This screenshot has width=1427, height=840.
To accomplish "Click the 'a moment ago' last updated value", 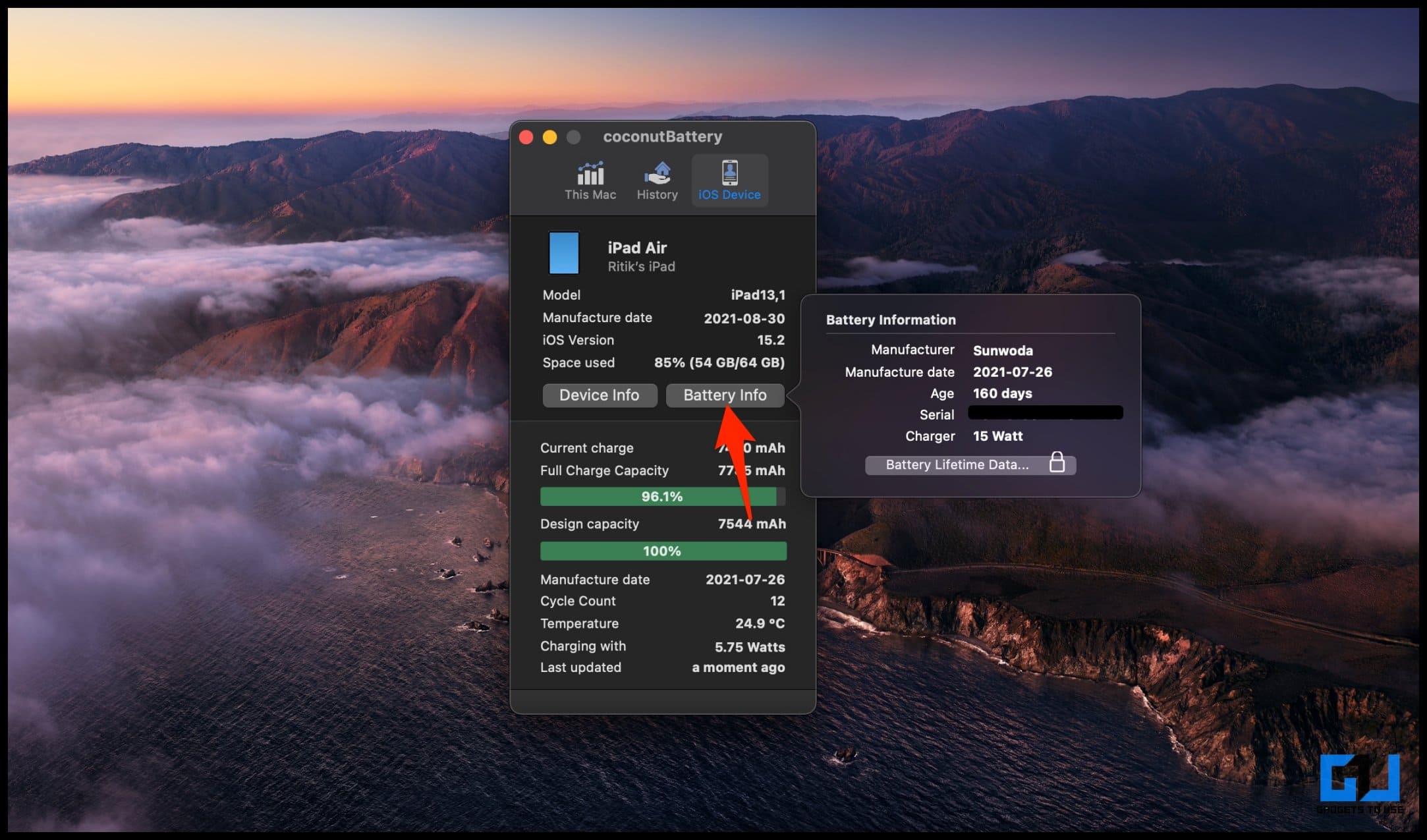I will pyautogui.click(x=738, y=667).
